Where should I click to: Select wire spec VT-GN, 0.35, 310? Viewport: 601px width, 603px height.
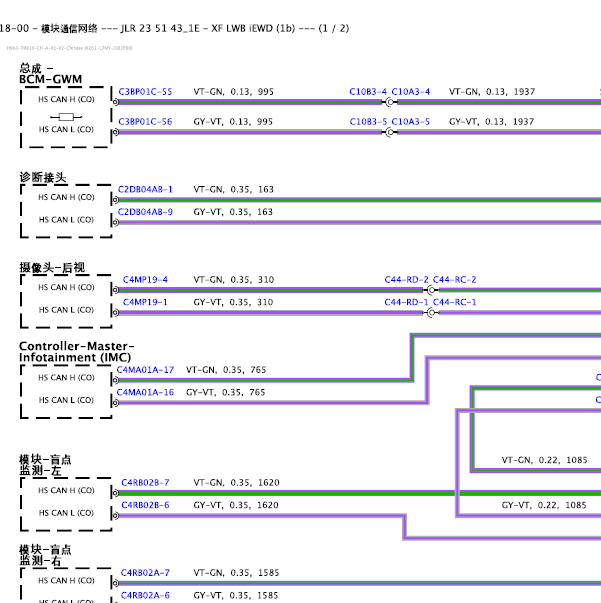tap(233, 280)
